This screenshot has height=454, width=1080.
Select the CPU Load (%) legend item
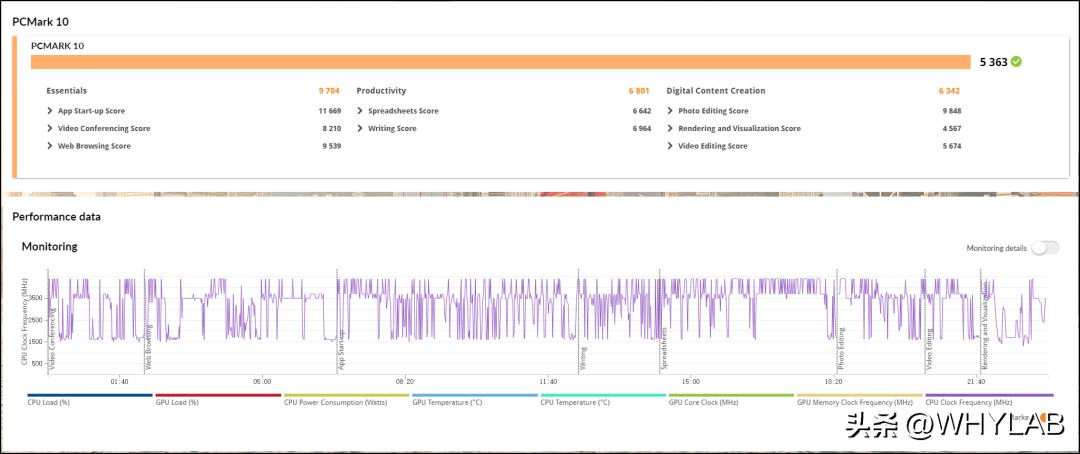tap(48, 402)
